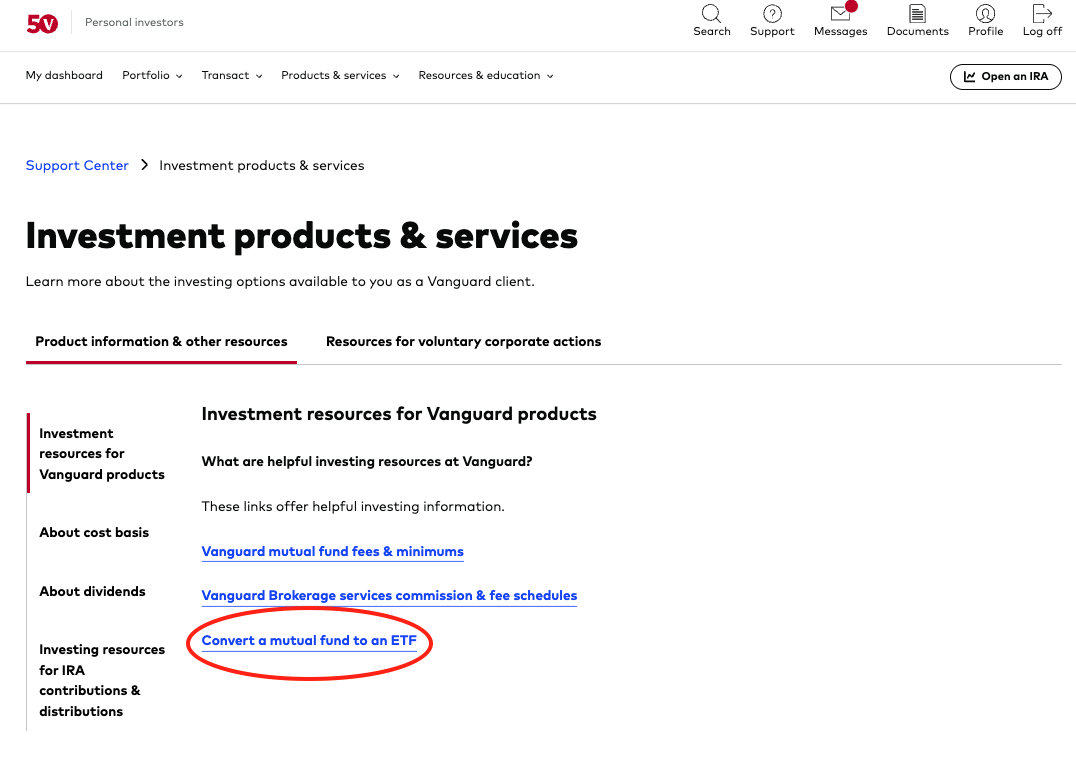
Task: Select Investment resources for Vanguard products sidebar item
Action: click(102, 453)
